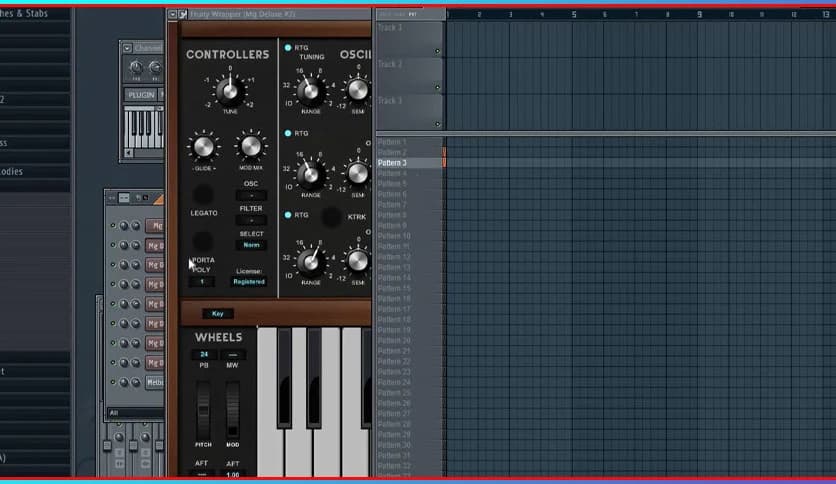
Task: Click the second oscillator RANGE knob
Action: 310,174
